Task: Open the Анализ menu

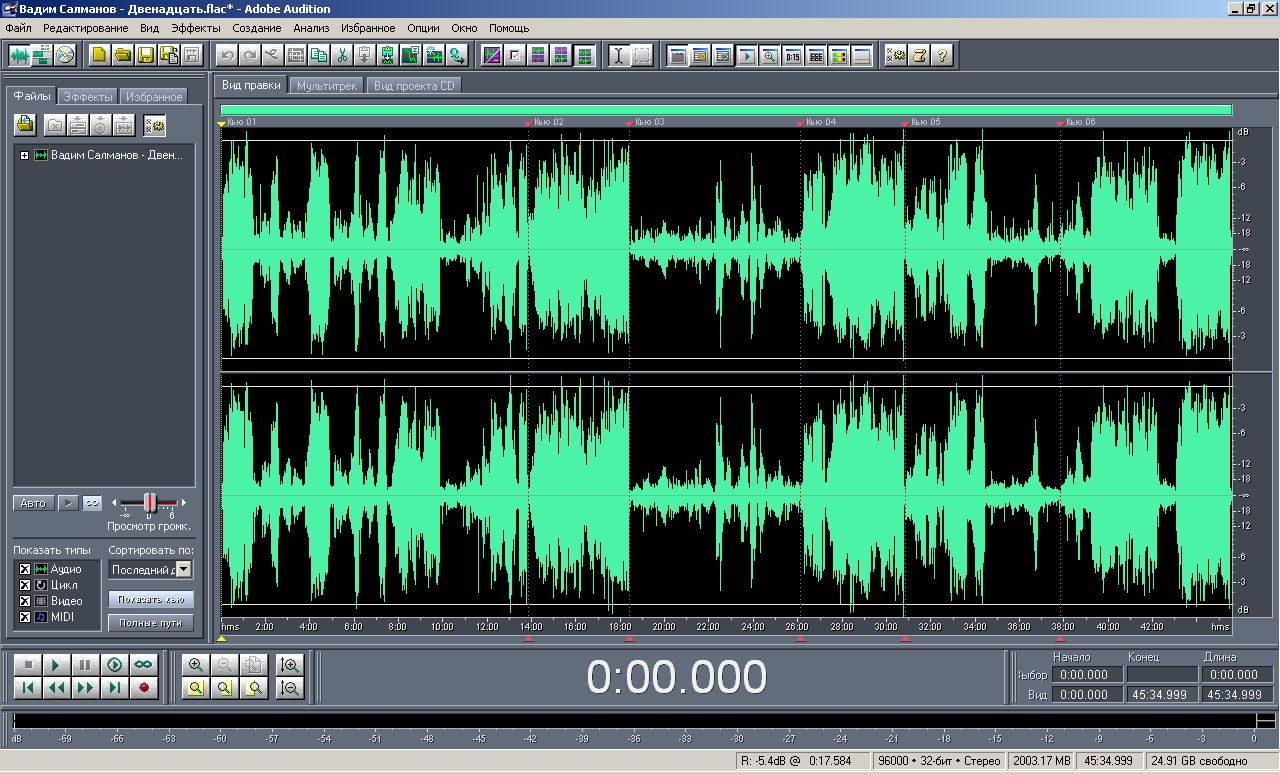Action: tap(311, 28)
